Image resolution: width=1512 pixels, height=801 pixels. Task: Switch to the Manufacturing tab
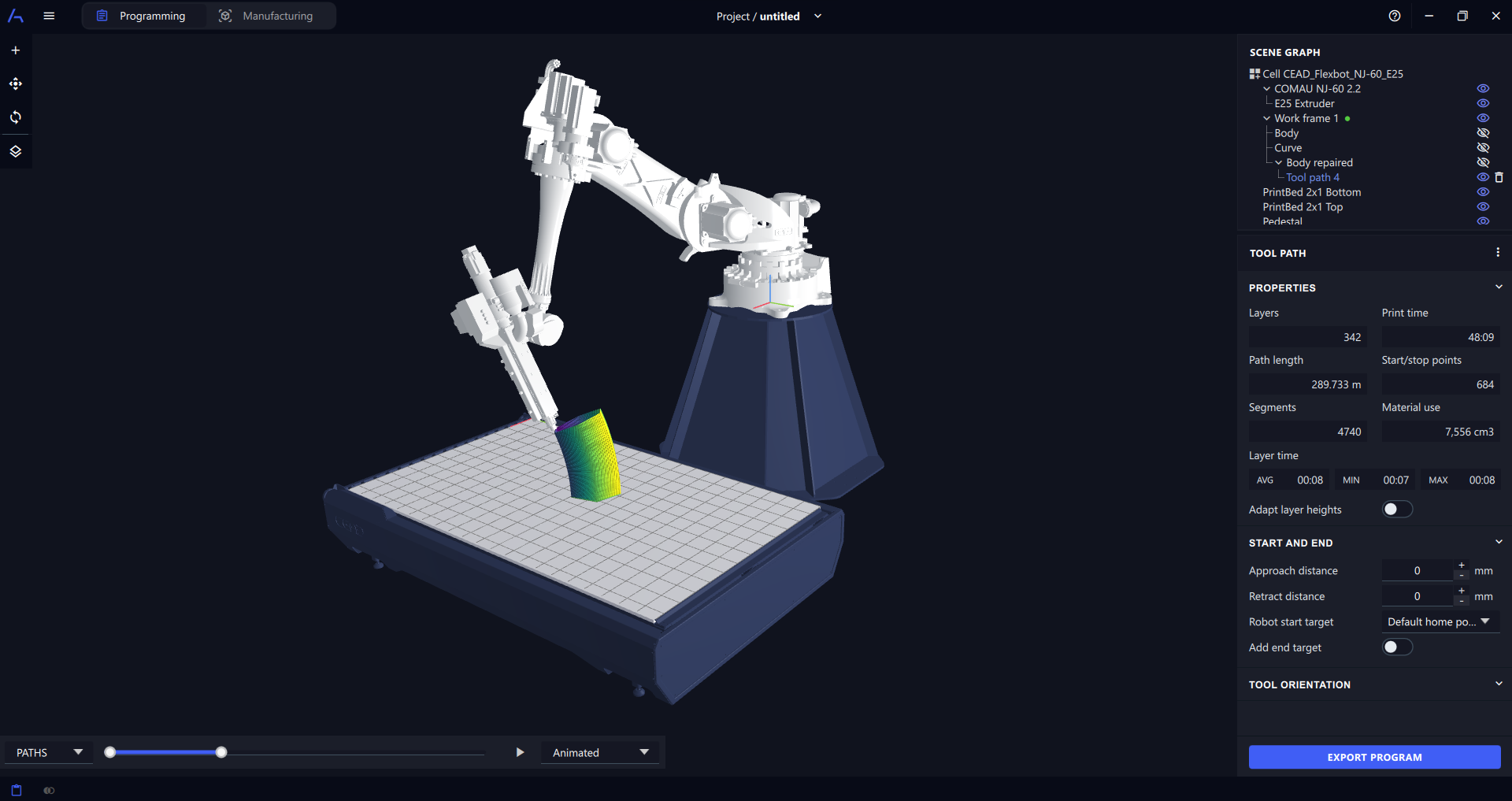tap(267, 16)
